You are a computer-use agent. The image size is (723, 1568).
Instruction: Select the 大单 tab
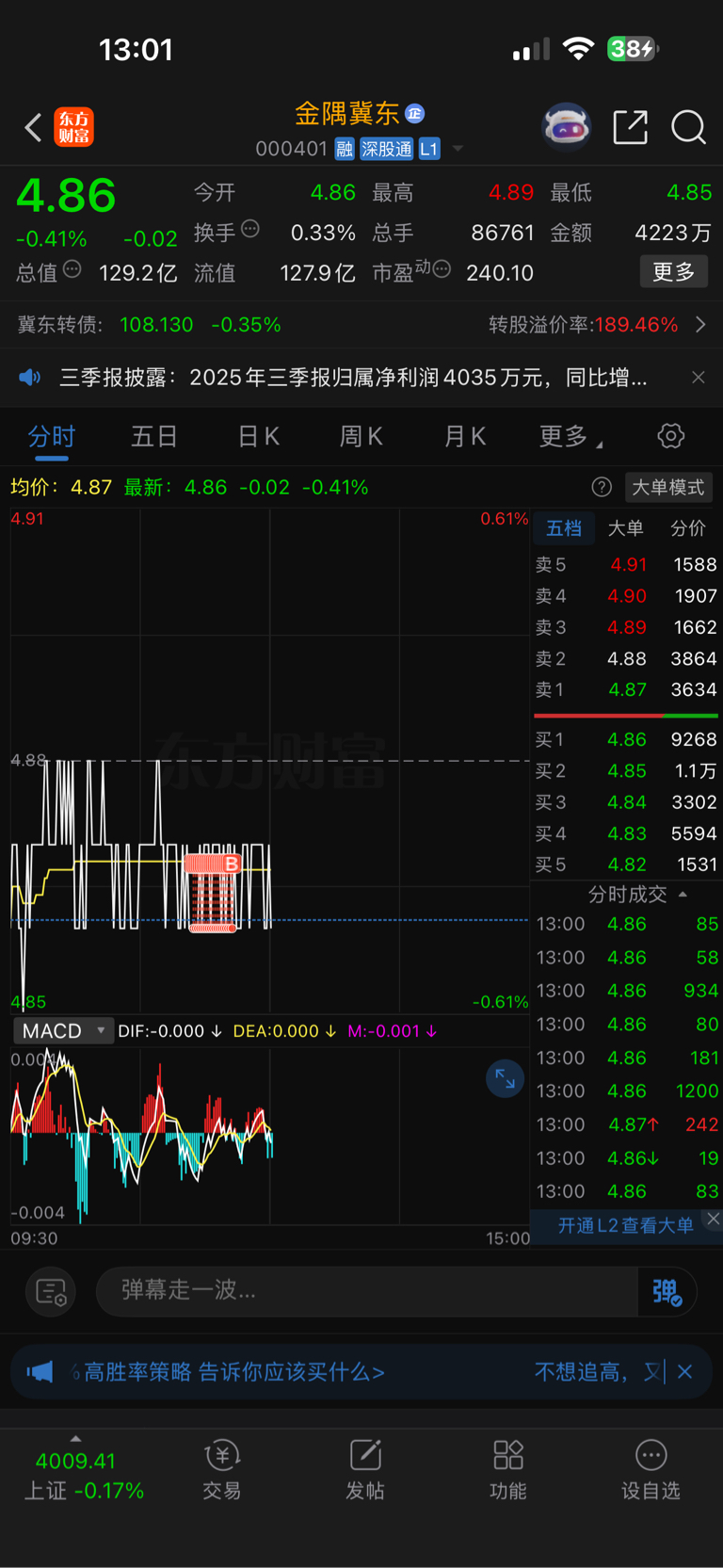pyautogui.click(x=625, y=528)
